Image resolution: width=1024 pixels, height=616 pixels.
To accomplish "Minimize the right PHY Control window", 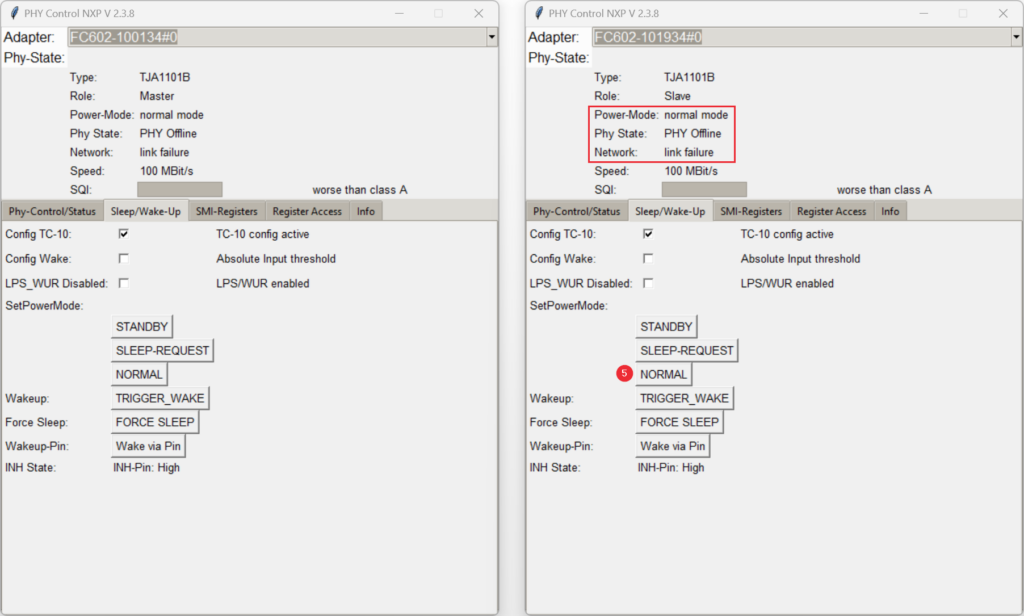I will tap(923, 13).
